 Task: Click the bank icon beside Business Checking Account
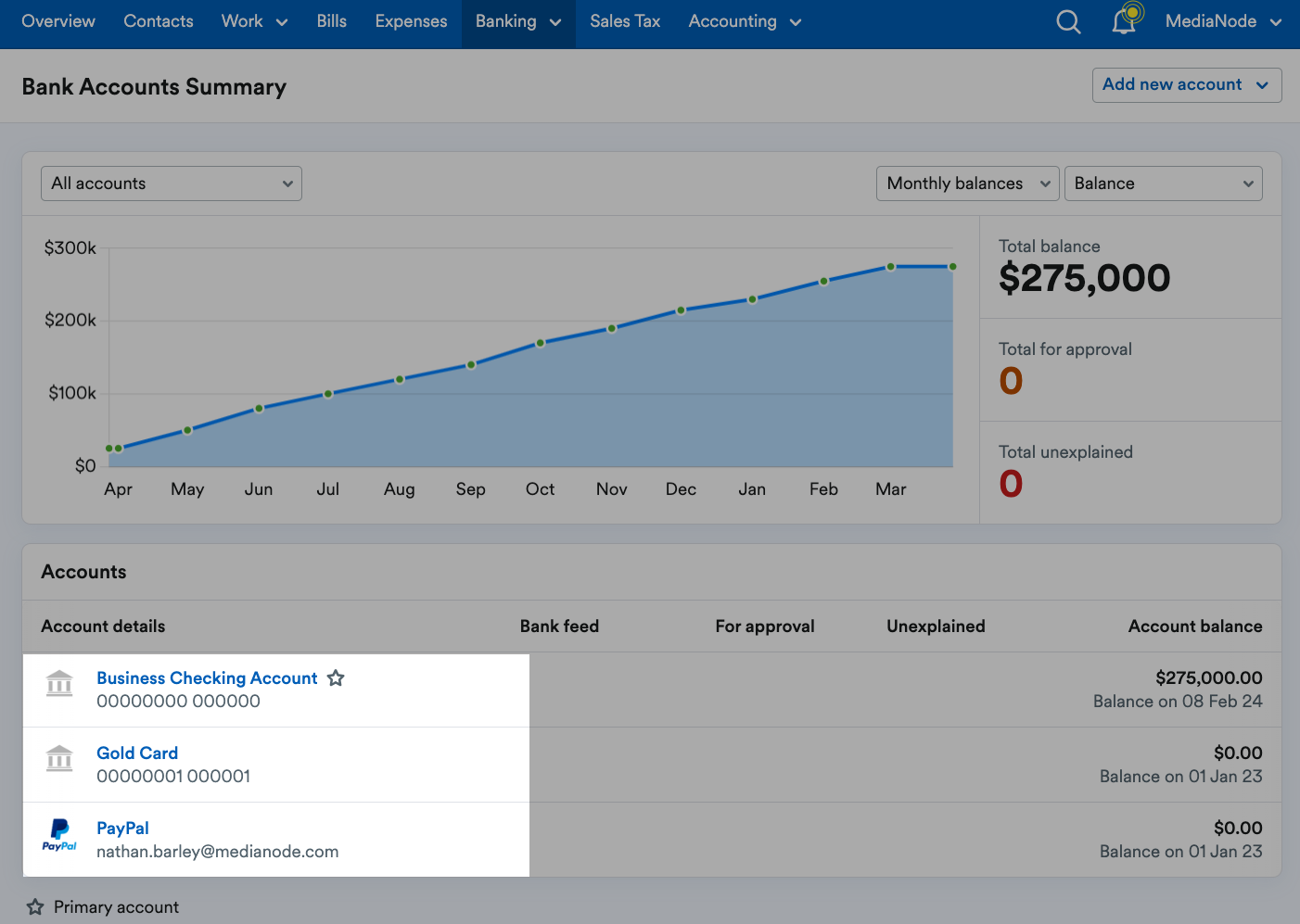click(59, 684)
